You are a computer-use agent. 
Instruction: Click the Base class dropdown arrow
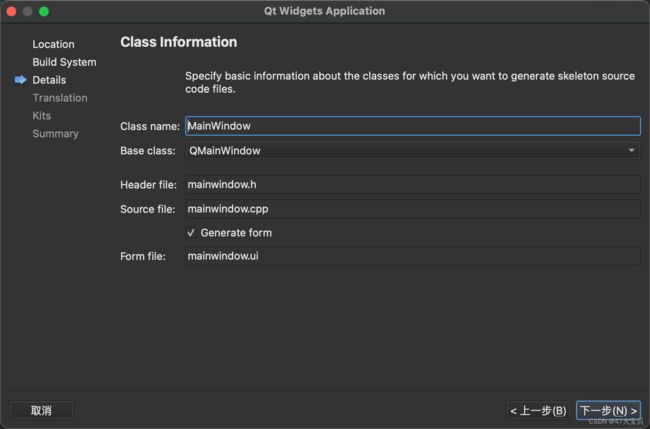coord(631,150)
